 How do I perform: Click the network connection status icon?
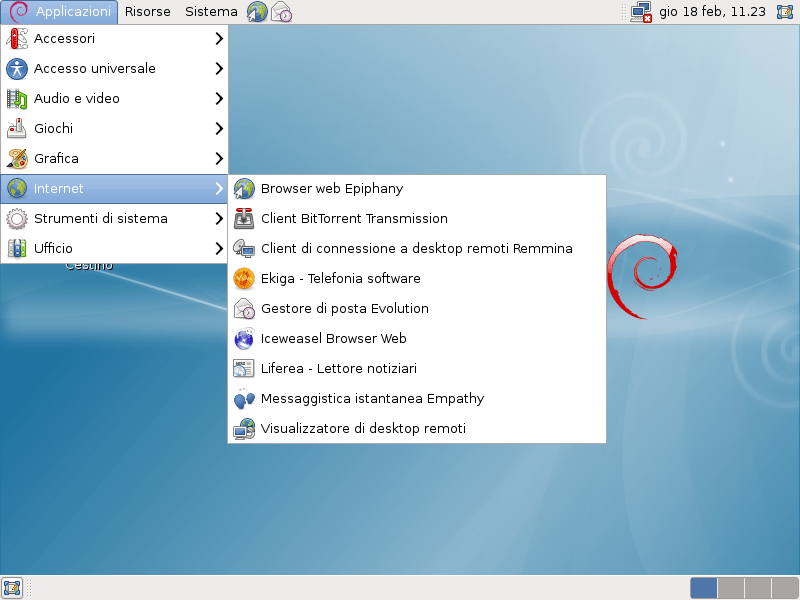pyautogui.click(x=641, y=12)
